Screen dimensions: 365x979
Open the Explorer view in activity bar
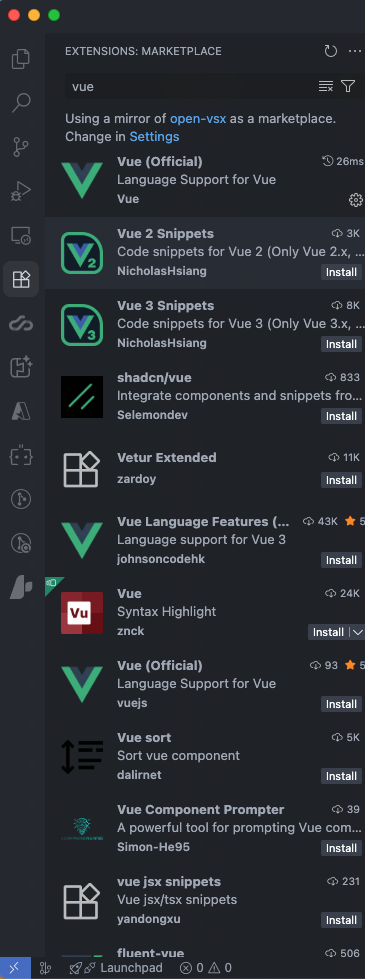coord(21,59)
